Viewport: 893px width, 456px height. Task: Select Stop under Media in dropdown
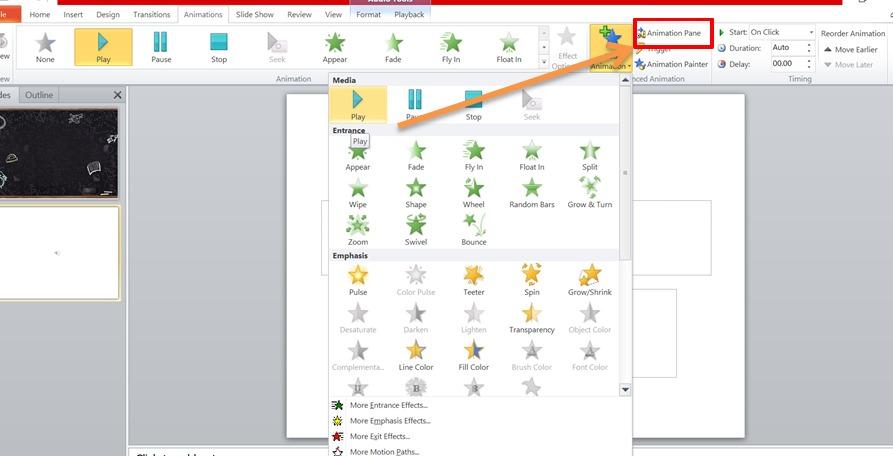click(473, 105)
